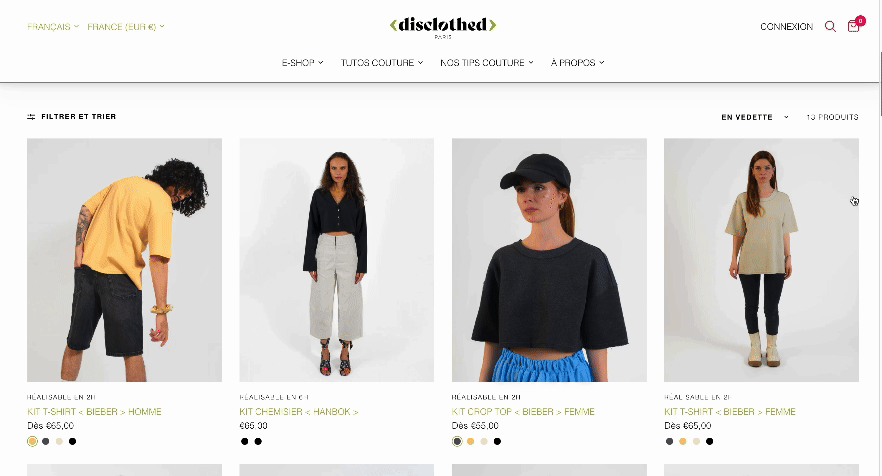
Task: Expand the Nos Tips Couture menu
Action: pos(487,62)
